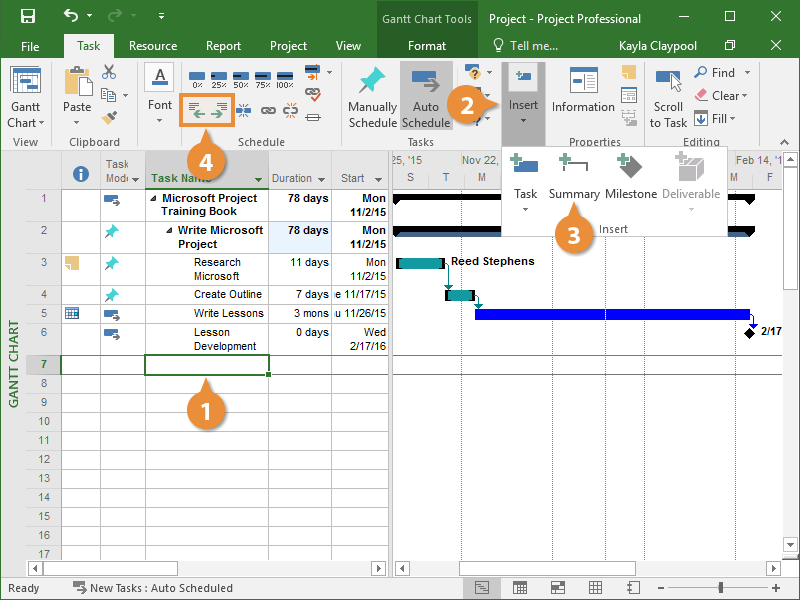Insert a Summary task

[x=574, y=176]
